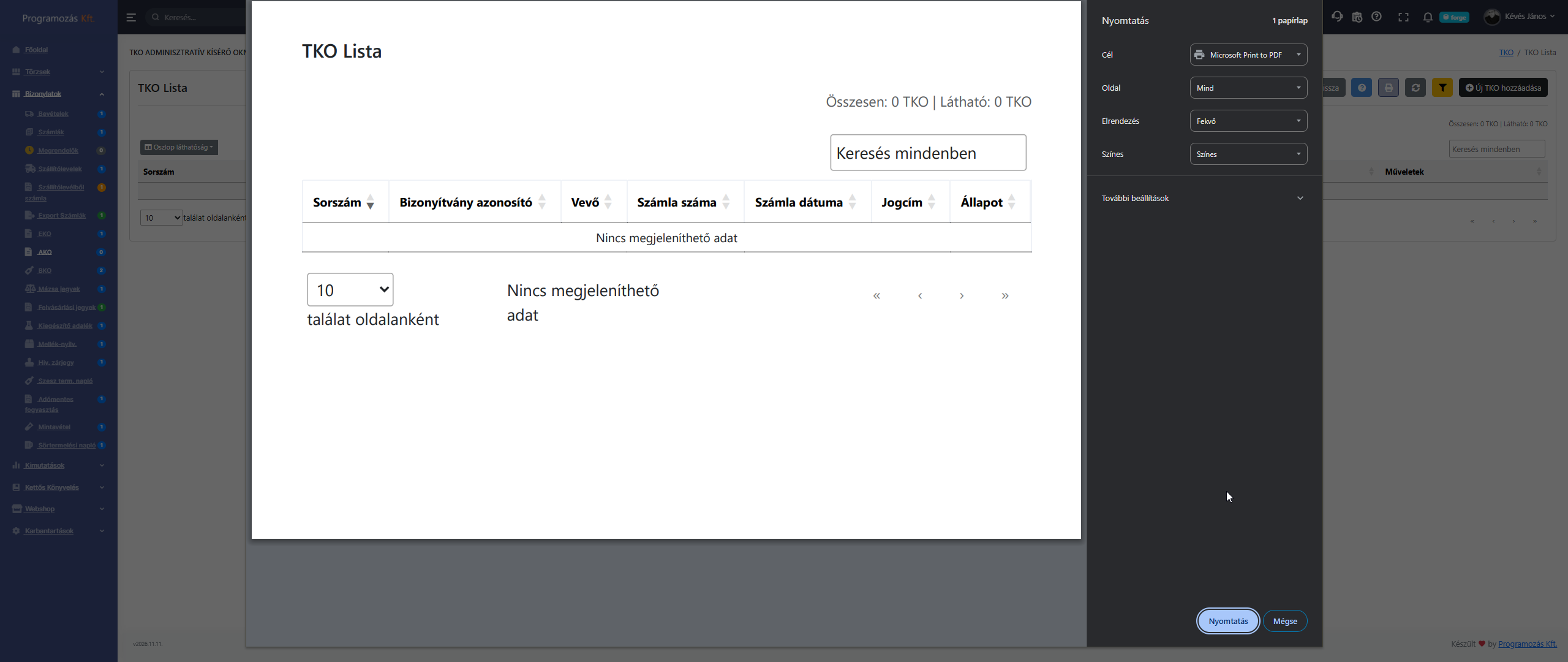
Task: Open the AKO sidebar menu item
Action: (x=45, y=252)
